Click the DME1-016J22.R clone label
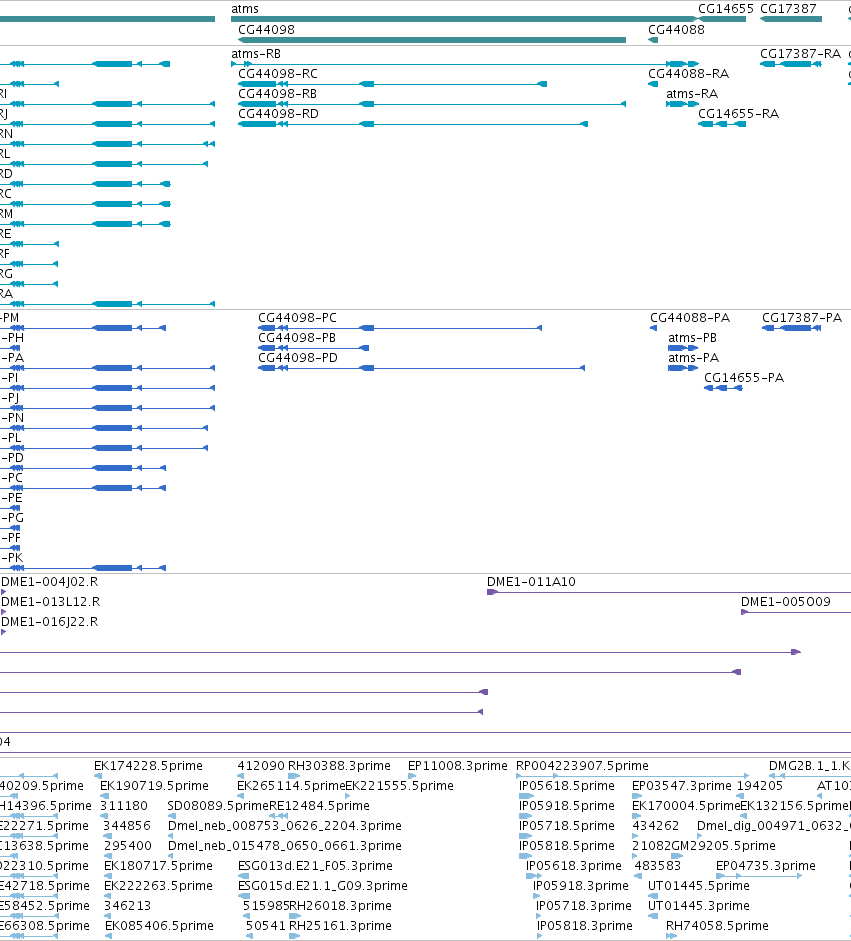The width and height of the screenshot is (851, 941). tap(50, 622)
